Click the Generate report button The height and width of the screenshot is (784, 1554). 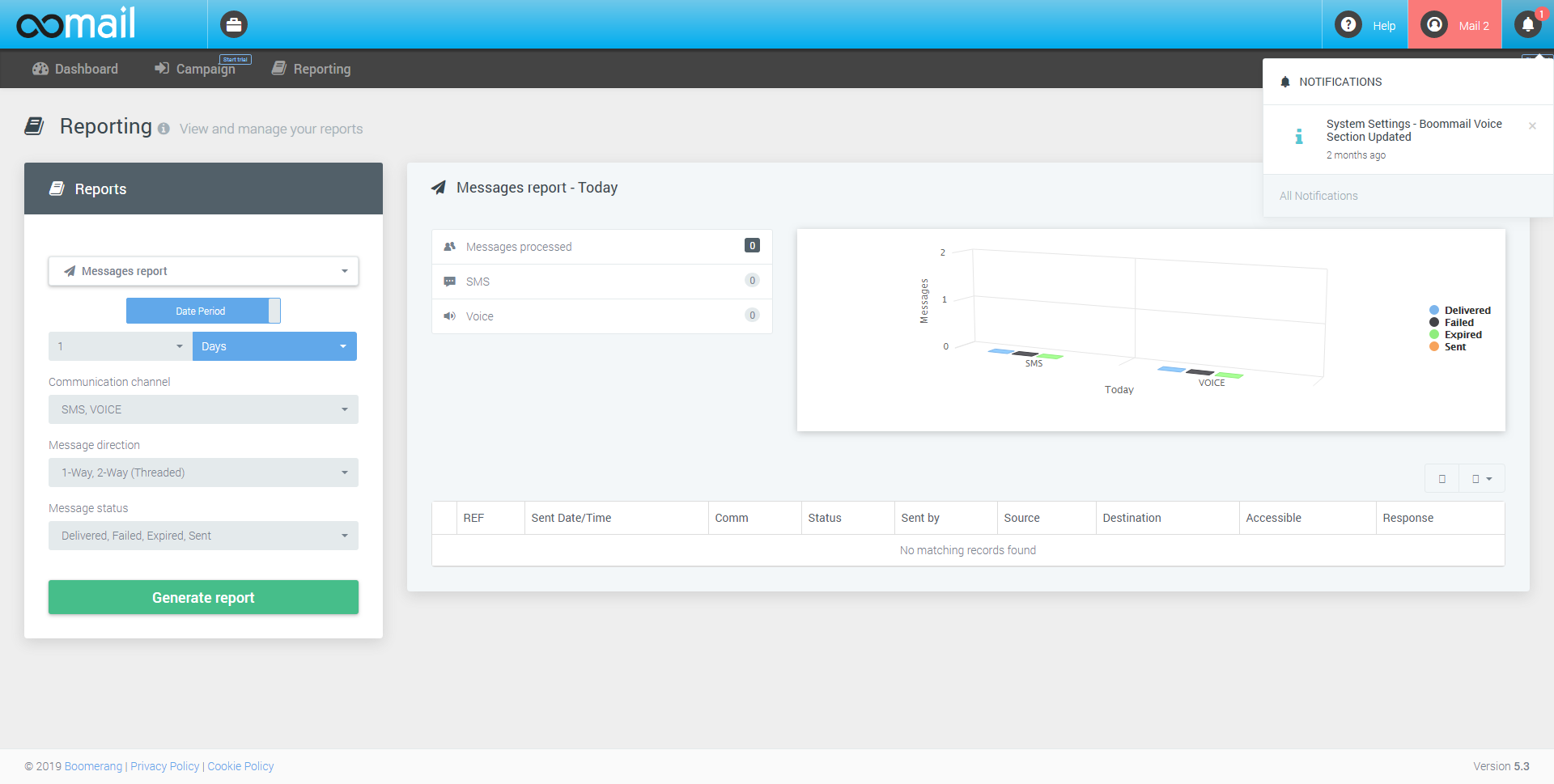[x=203, y=597]
